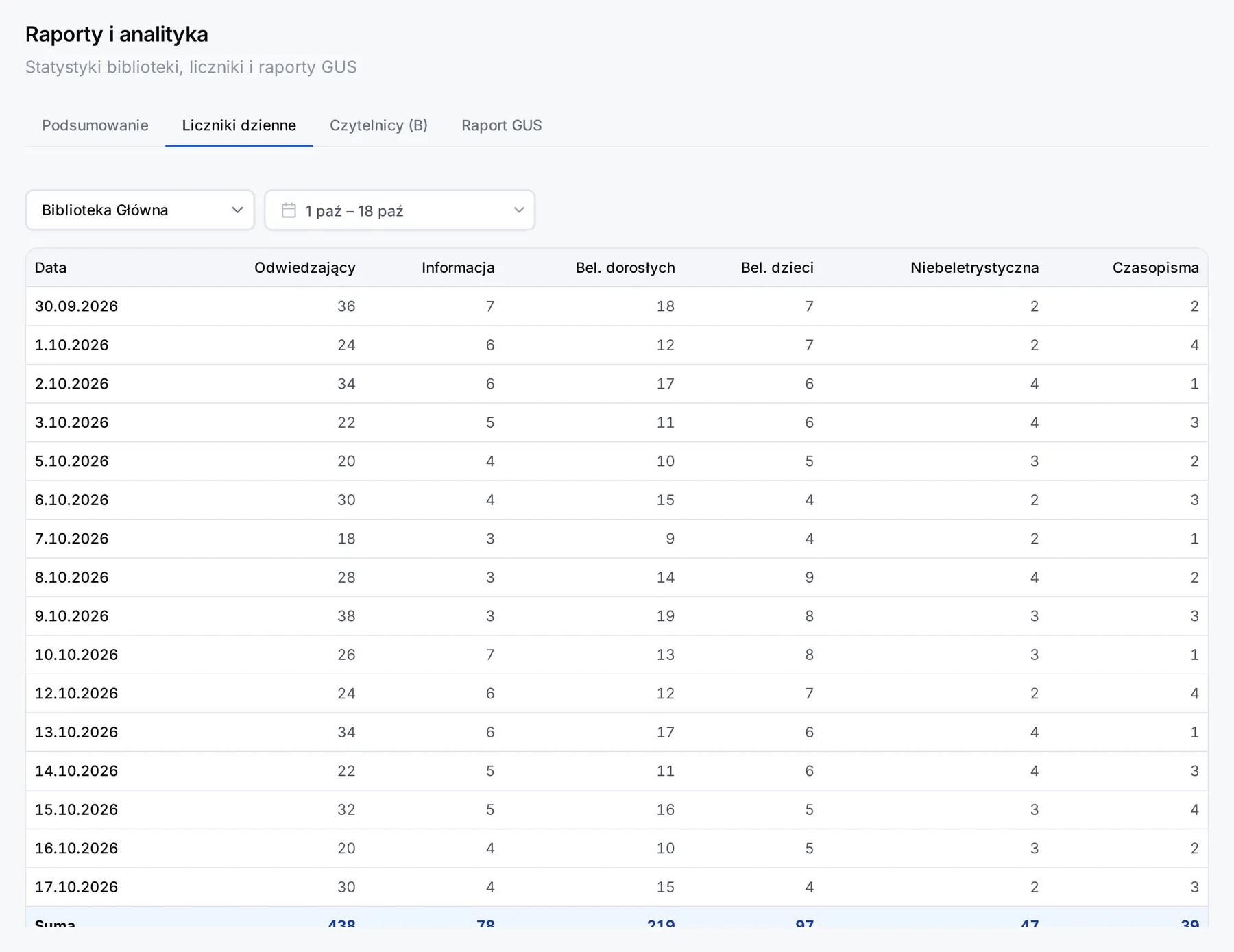This screenshot has width=1234, height=952.
Task: Click the Bel. dorosłych column header
Action: click(x=625, y=268)
